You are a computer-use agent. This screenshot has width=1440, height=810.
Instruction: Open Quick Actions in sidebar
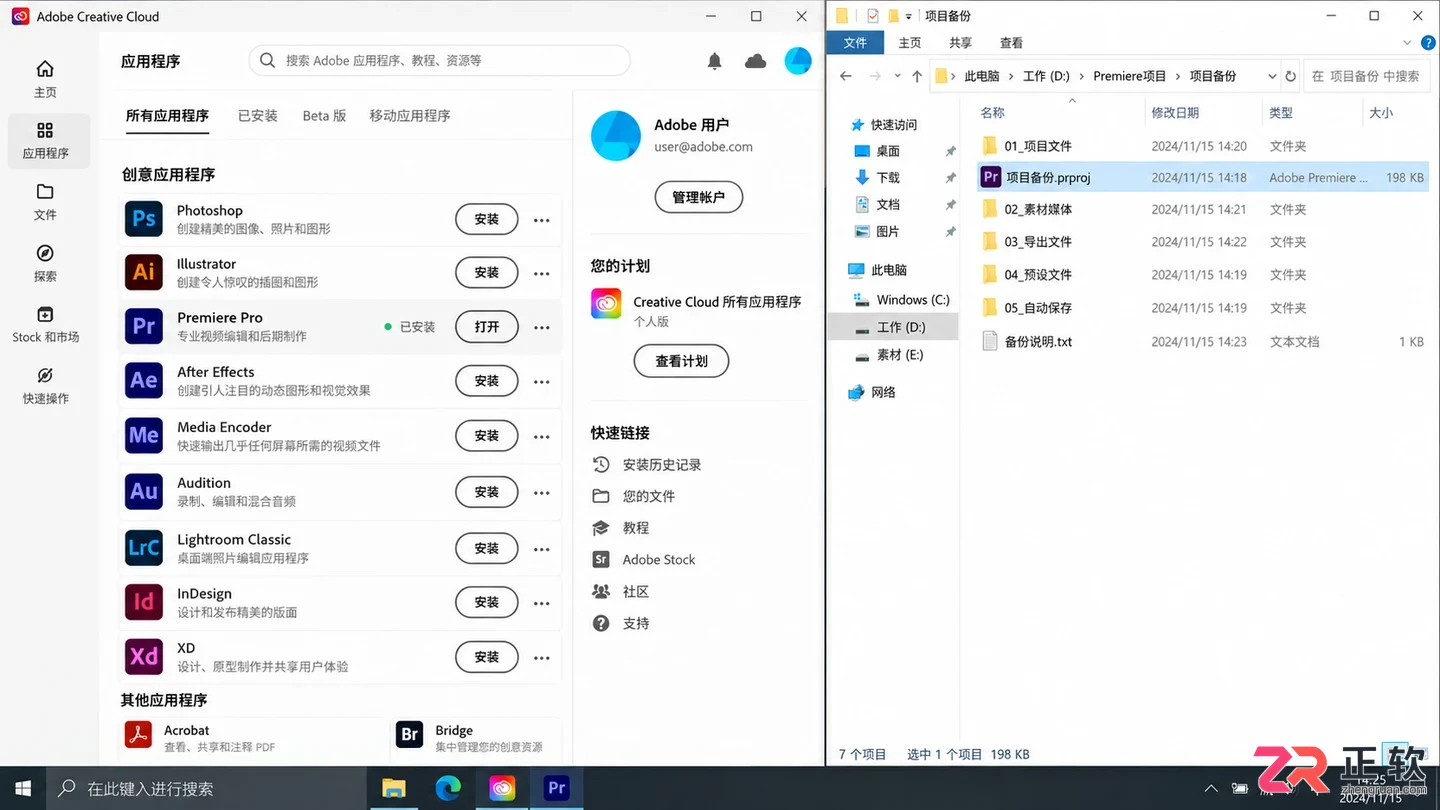click(x=45, y=386)
